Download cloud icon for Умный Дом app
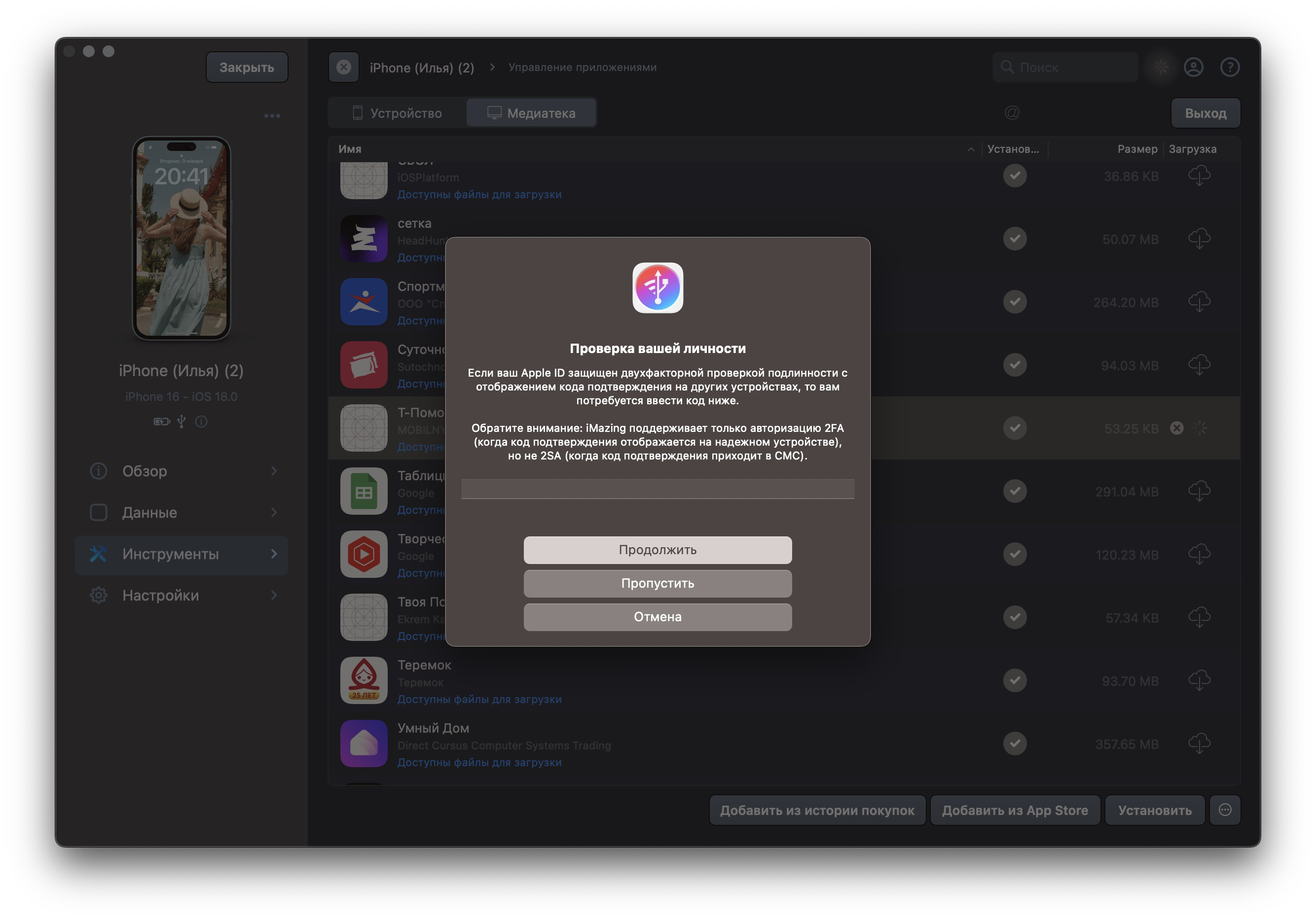 tap(1199, 743)
